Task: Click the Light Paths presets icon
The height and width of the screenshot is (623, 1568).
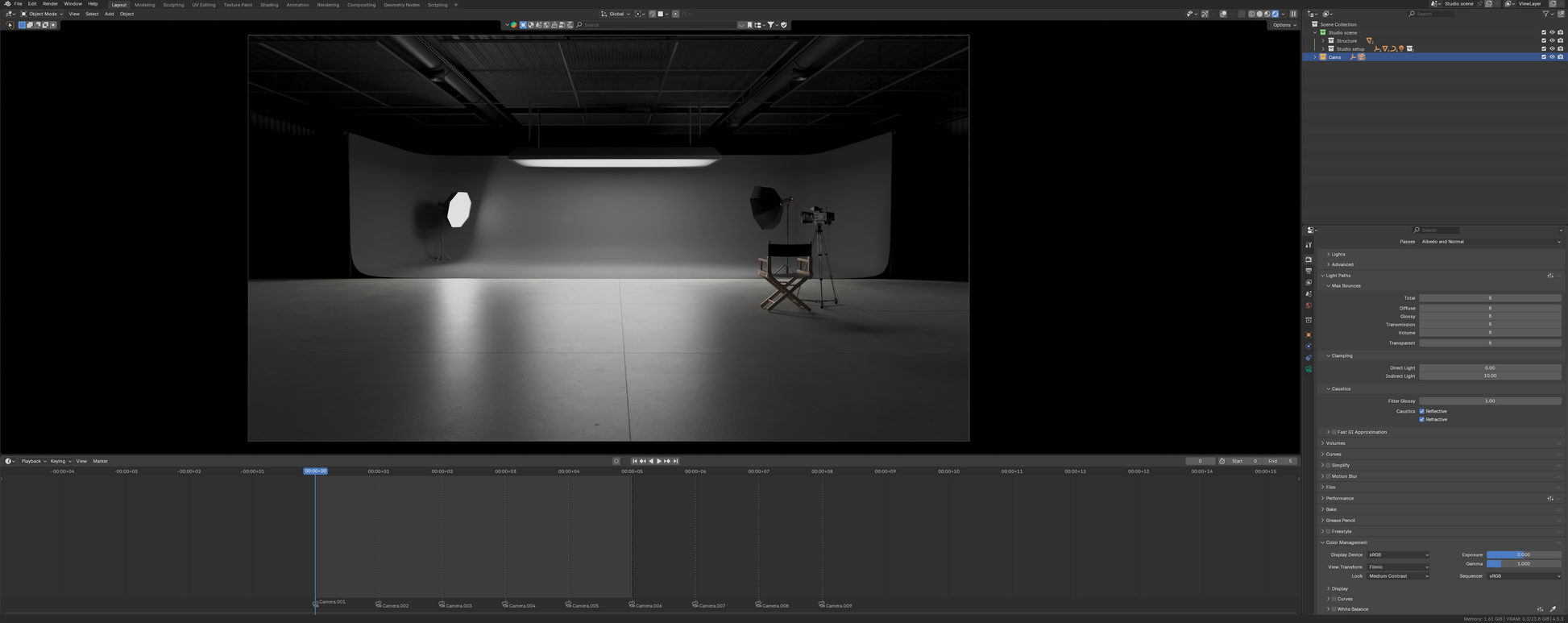Action: pyautogui.click(x=1549, y=276)
